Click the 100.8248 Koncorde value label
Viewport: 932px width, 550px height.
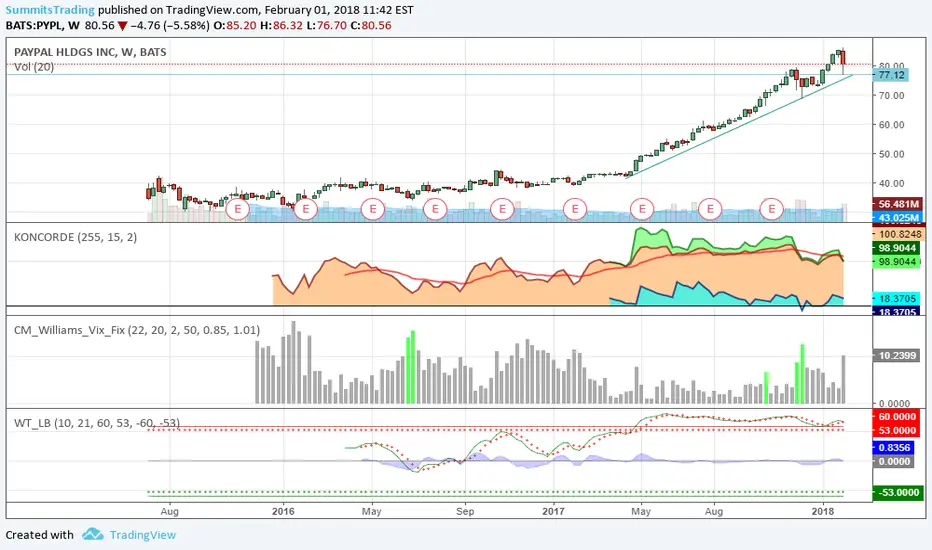(898, 234)
